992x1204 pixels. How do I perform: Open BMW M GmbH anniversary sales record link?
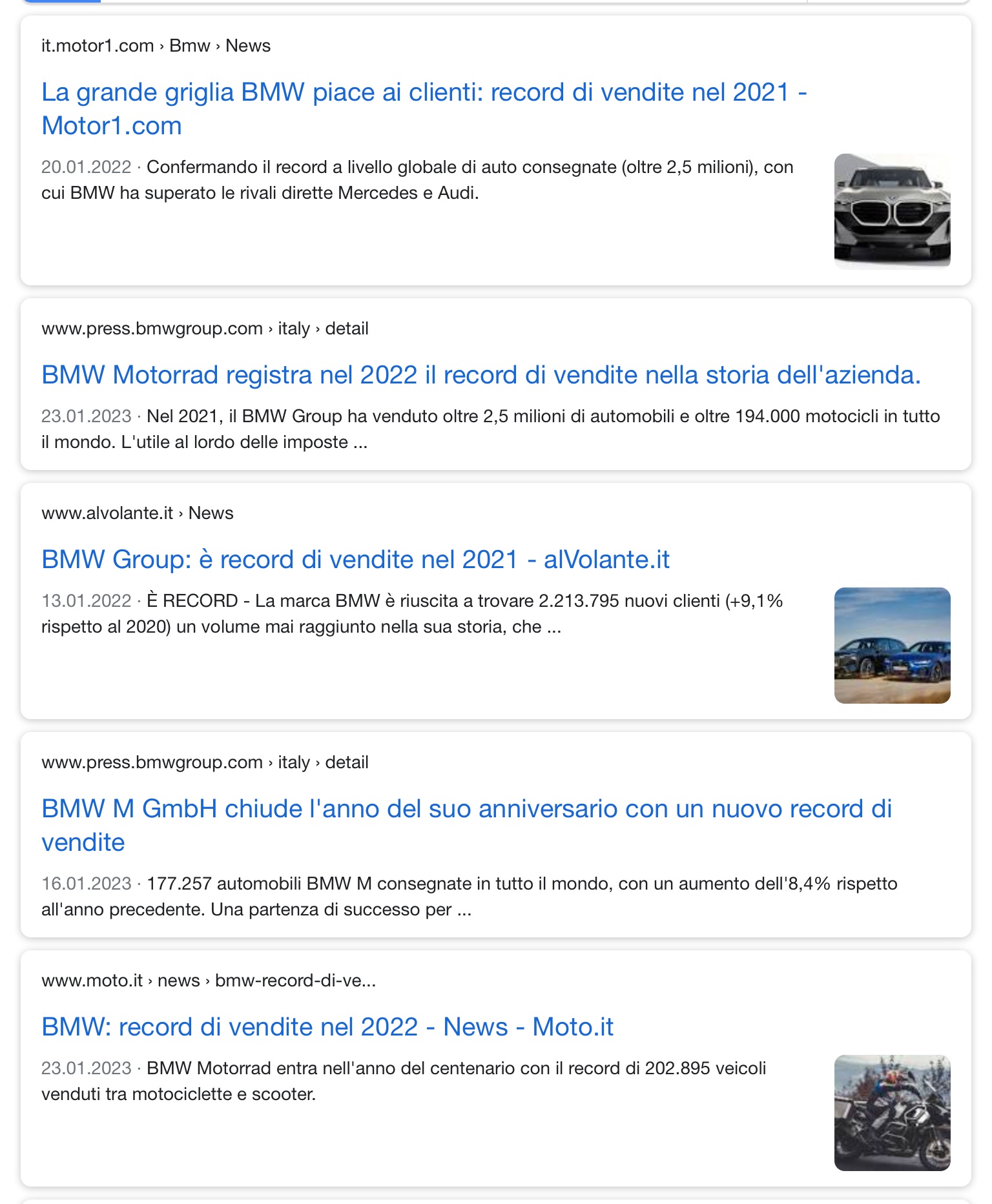(x=466, y=825)
